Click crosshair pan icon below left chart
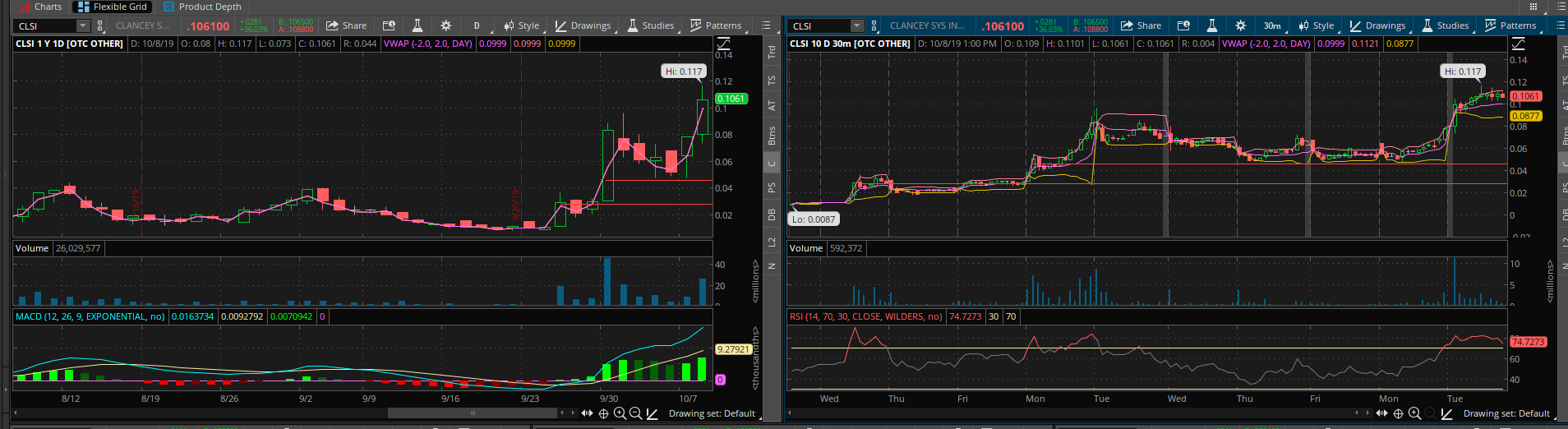Image resolution: width=1568 pixels, height=429 pixels. (603, 413)
